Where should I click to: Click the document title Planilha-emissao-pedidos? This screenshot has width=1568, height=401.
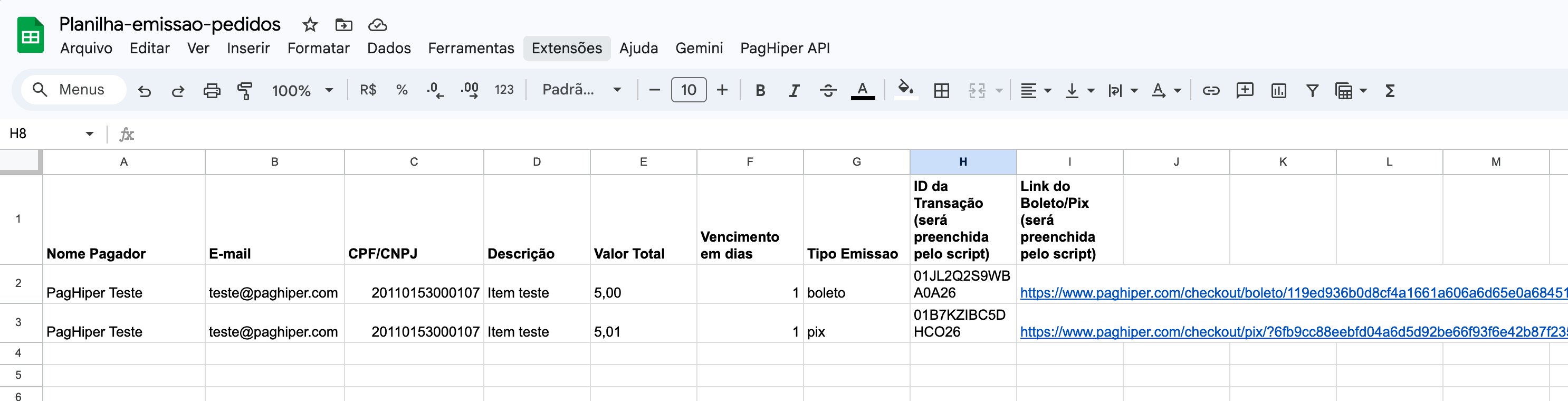click(x=170, y=24)
